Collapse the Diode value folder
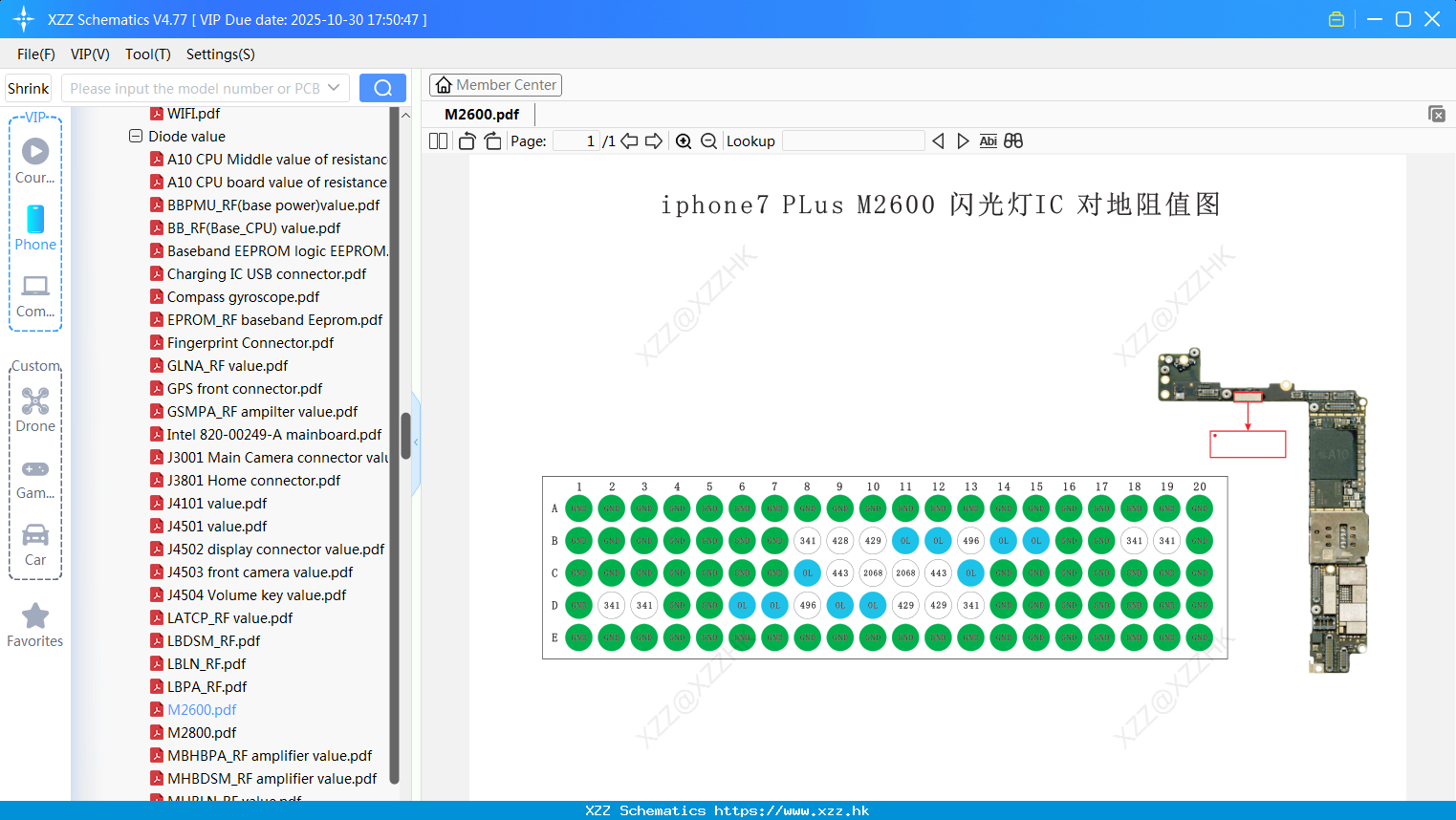Screen dimensions: 1456x820 pyautogui.click(x=136, y=136)
